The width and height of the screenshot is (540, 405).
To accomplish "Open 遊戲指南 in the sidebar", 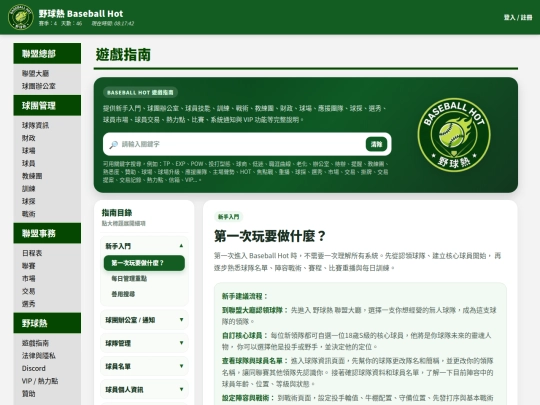I will (35, 343).
